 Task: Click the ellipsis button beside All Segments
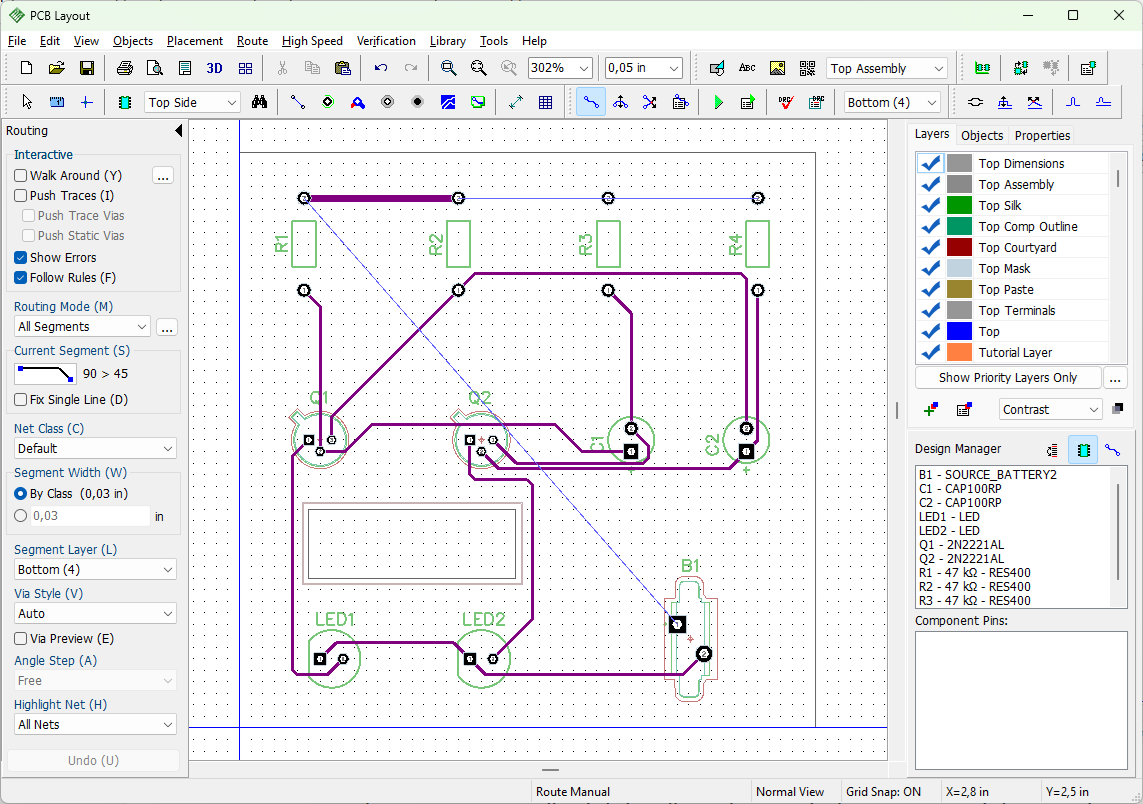(167, 327)
